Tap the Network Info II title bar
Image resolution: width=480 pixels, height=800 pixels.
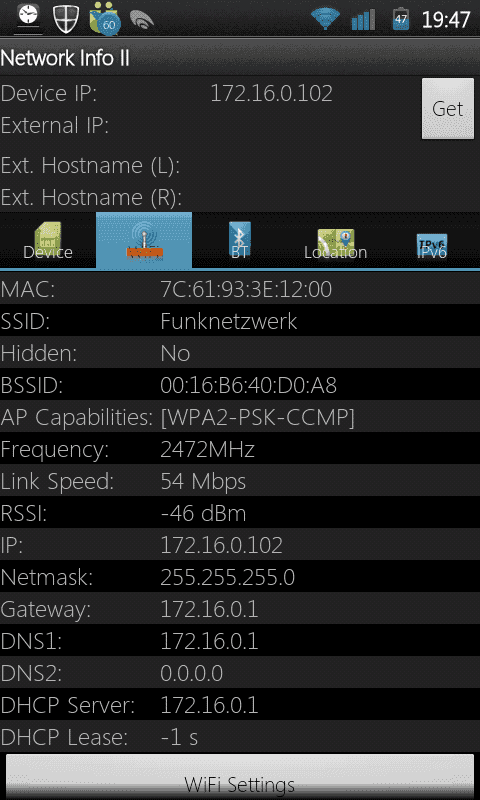(240, 57)
